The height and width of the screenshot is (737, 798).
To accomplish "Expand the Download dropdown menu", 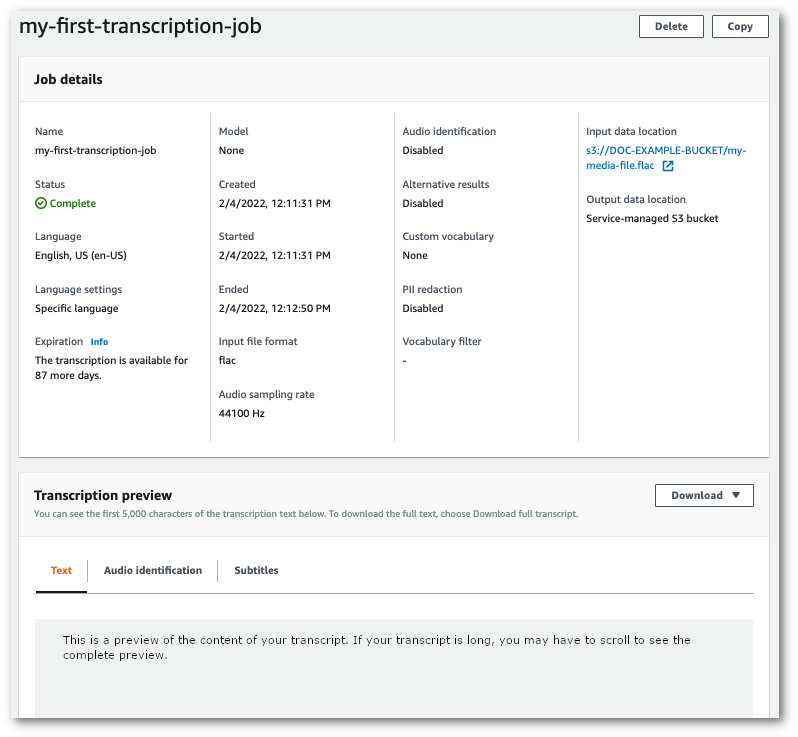I will click(x=704, y=495).
